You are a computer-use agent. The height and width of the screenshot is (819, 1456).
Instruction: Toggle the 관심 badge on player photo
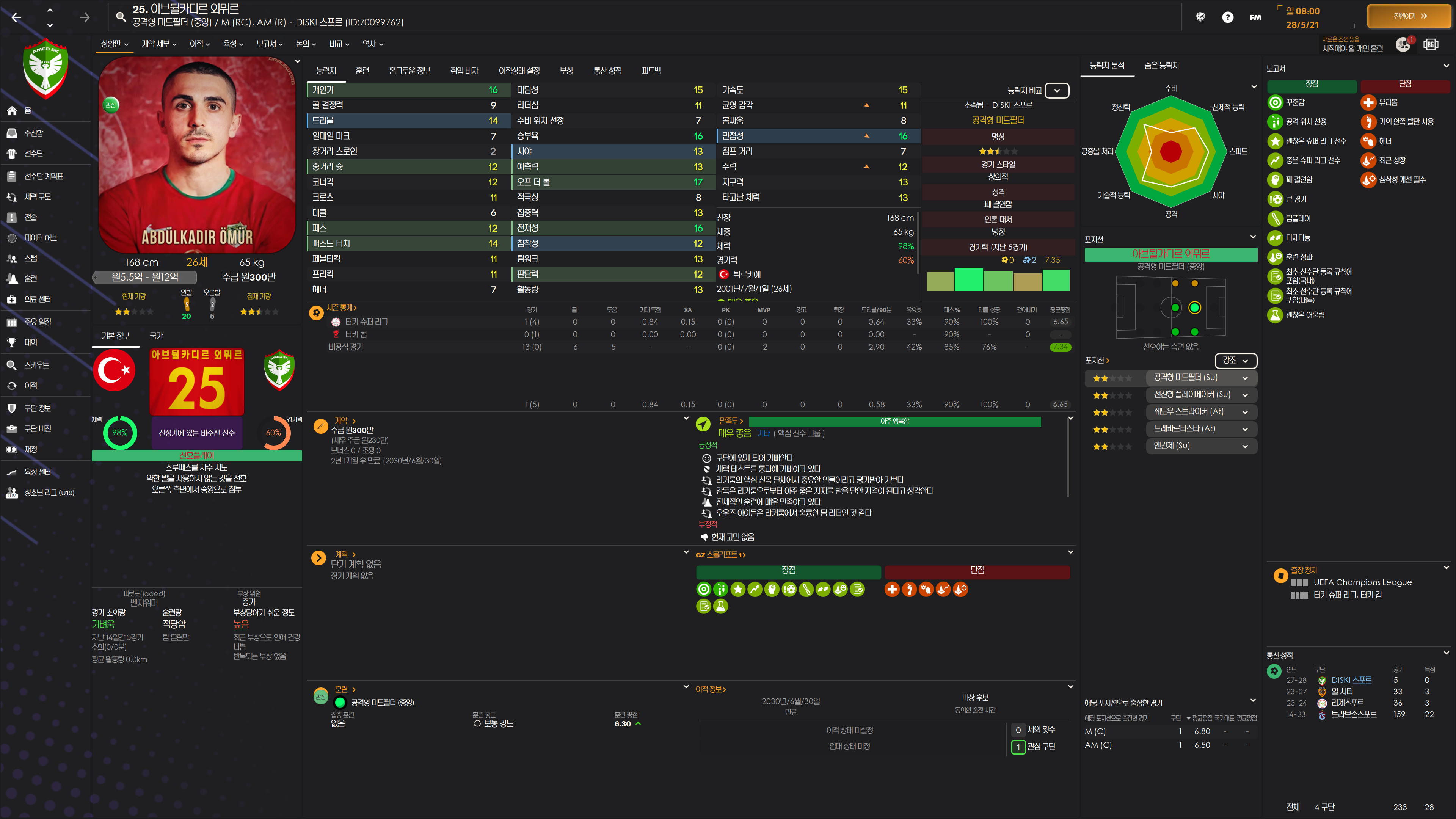point(111,105)
